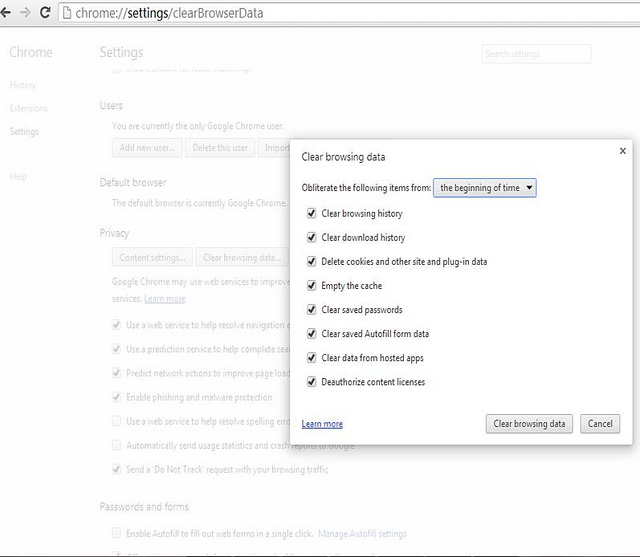Enable web service for spelling errors
The image size is (640, 557).
[x=116, y=421]
